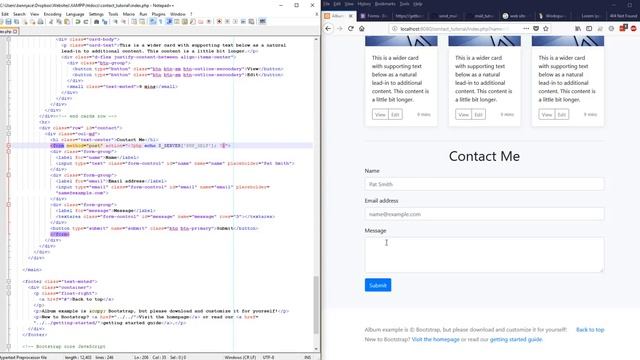Screen dimensions: 640x360
Task: Click the last icon in Notepad++ toolbar
Action: (x=262, y=21)
